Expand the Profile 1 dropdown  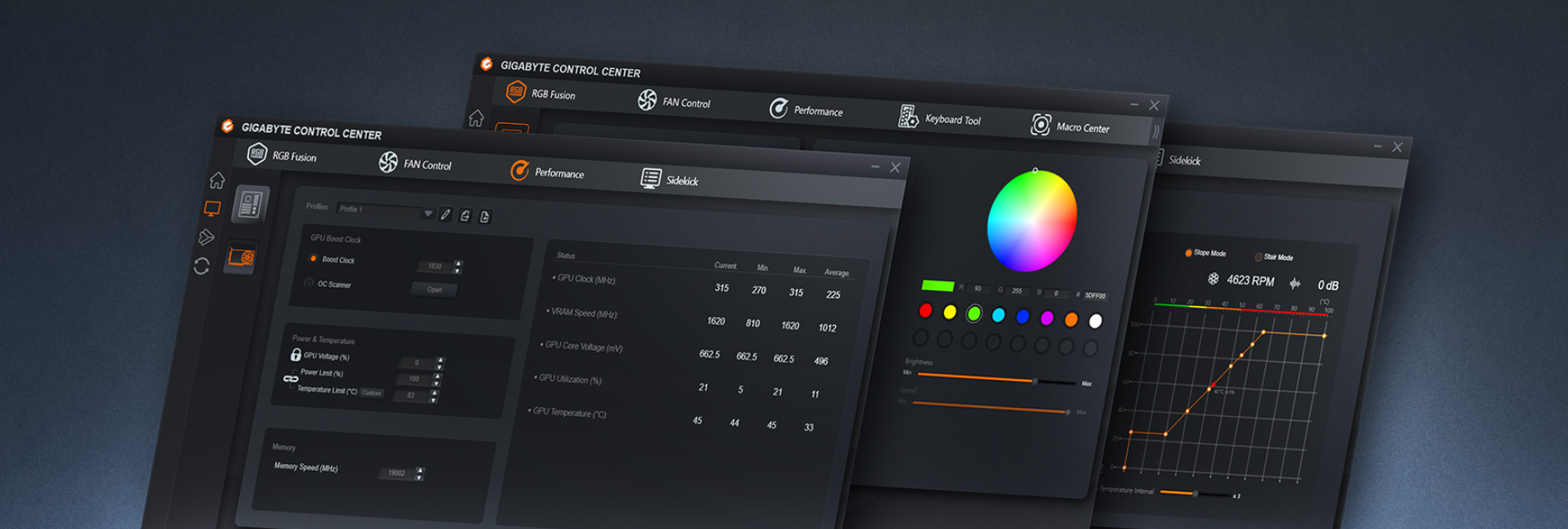coord(428,214)
